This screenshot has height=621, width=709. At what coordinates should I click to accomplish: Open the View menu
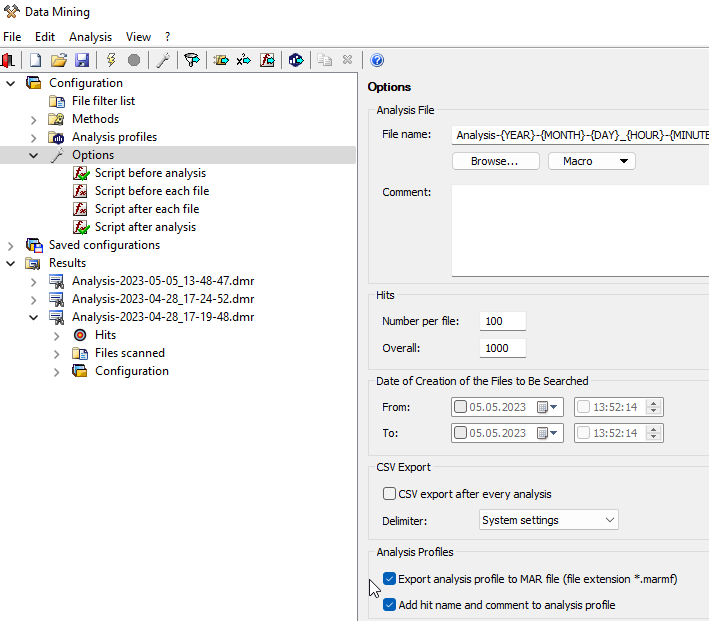coord(138,37)
